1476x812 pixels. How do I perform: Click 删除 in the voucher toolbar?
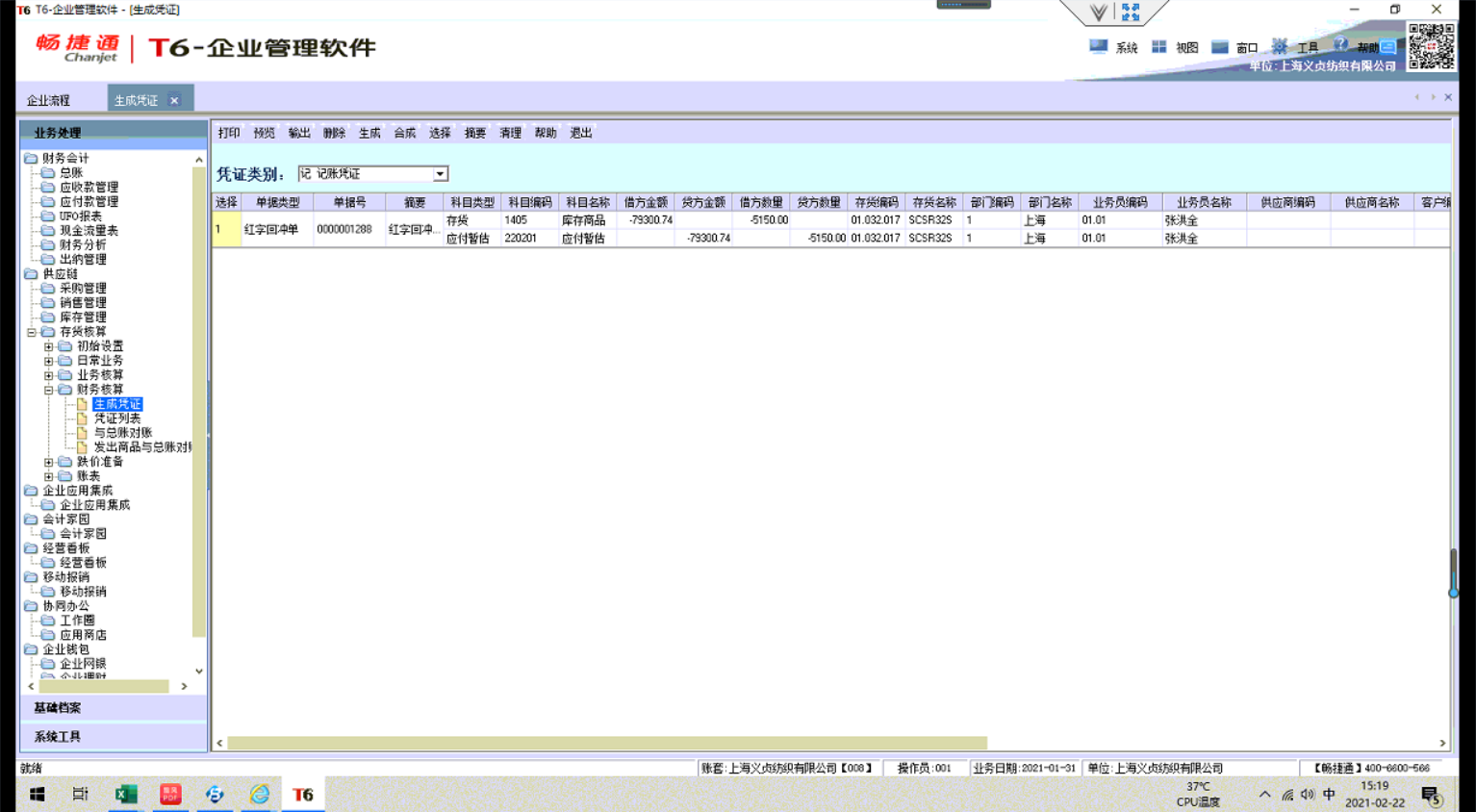334,133
